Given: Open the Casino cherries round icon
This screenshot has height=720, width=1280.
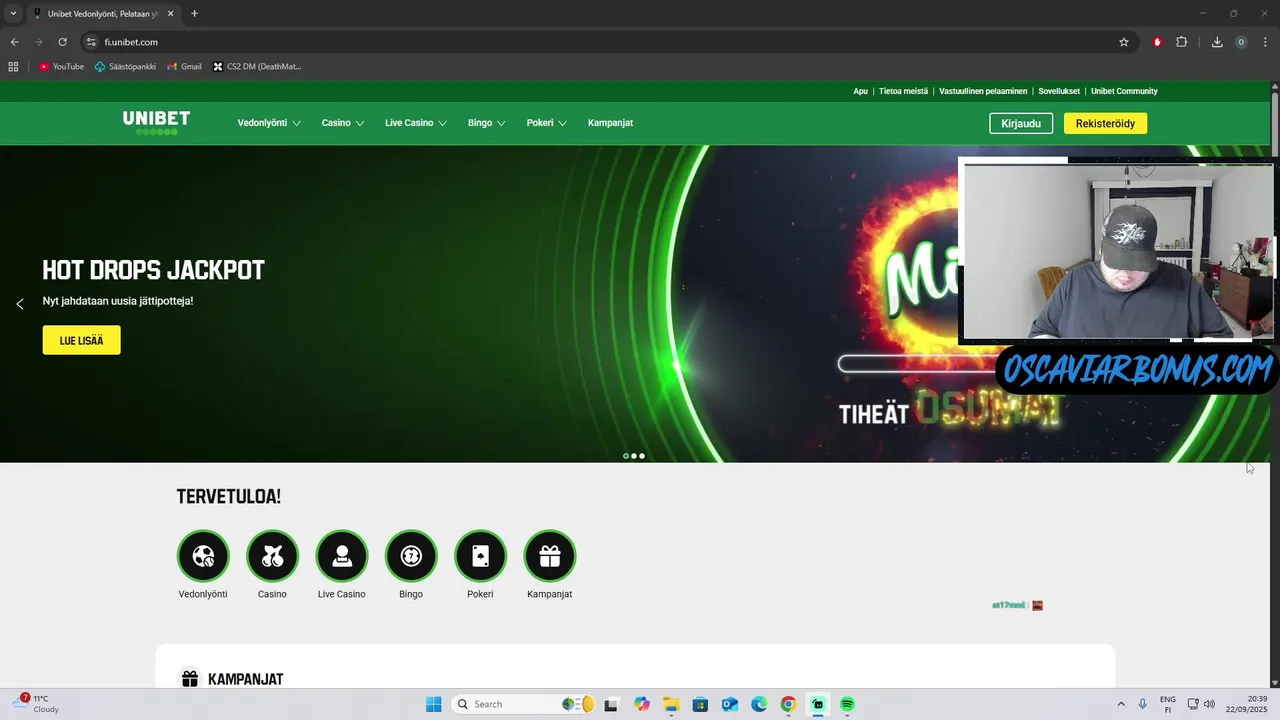Looking at the screenshot, I should 272,556.
